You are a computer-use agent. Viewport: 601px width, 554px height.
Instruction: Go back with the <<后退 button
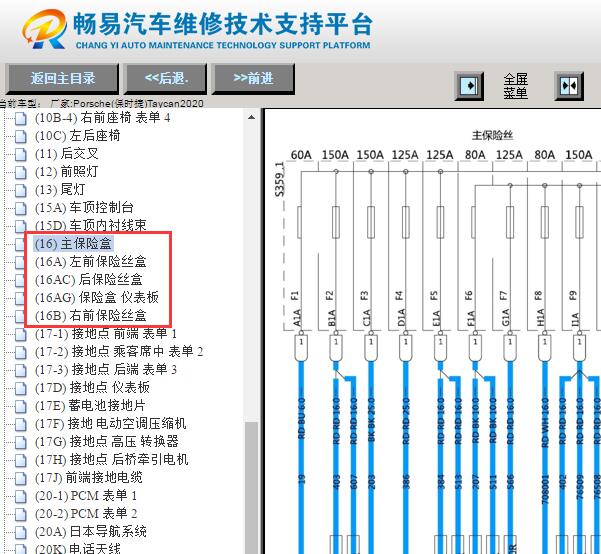coord(166,79)
